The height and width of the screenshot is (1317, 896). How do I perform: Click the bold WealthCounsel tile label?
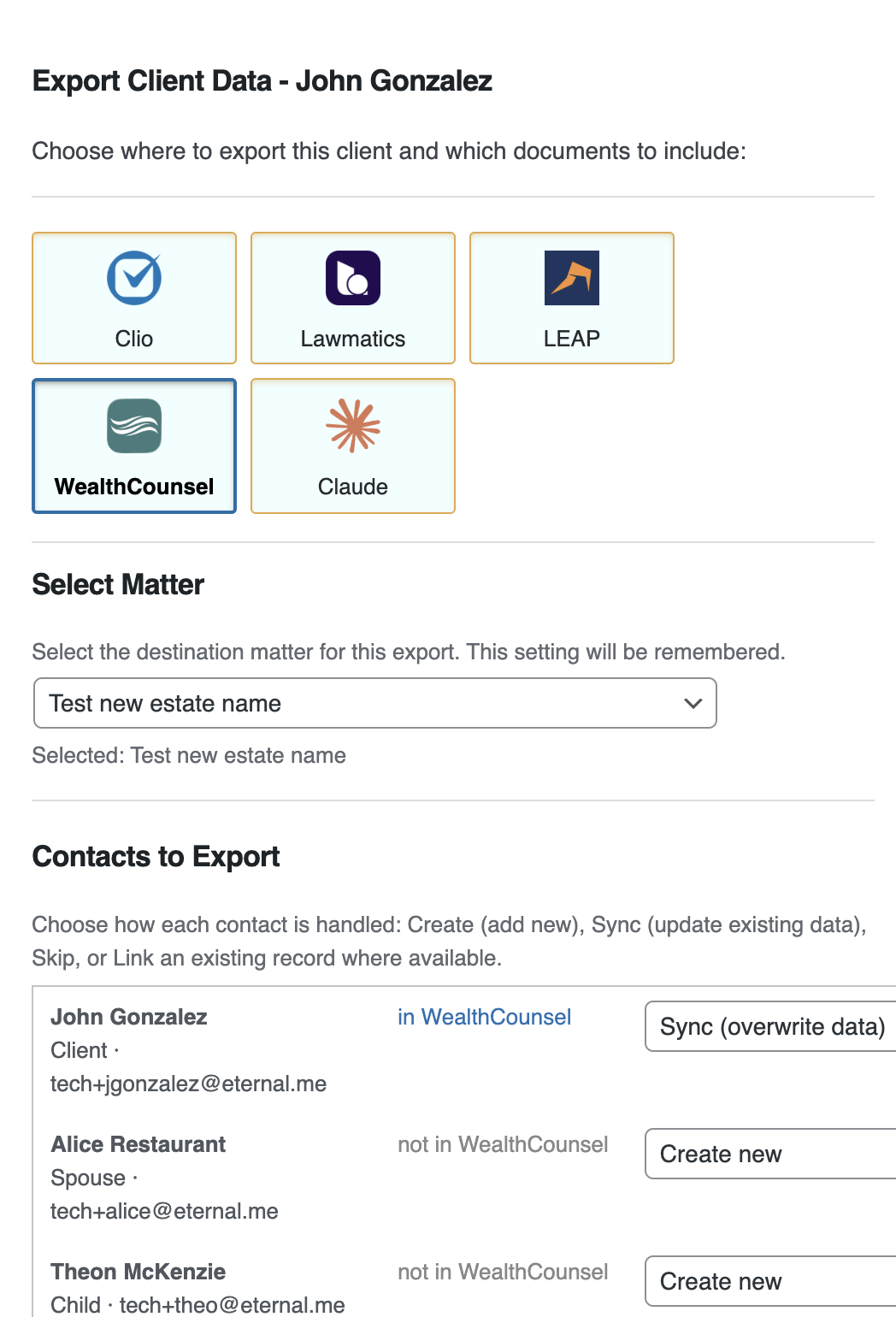134,487
